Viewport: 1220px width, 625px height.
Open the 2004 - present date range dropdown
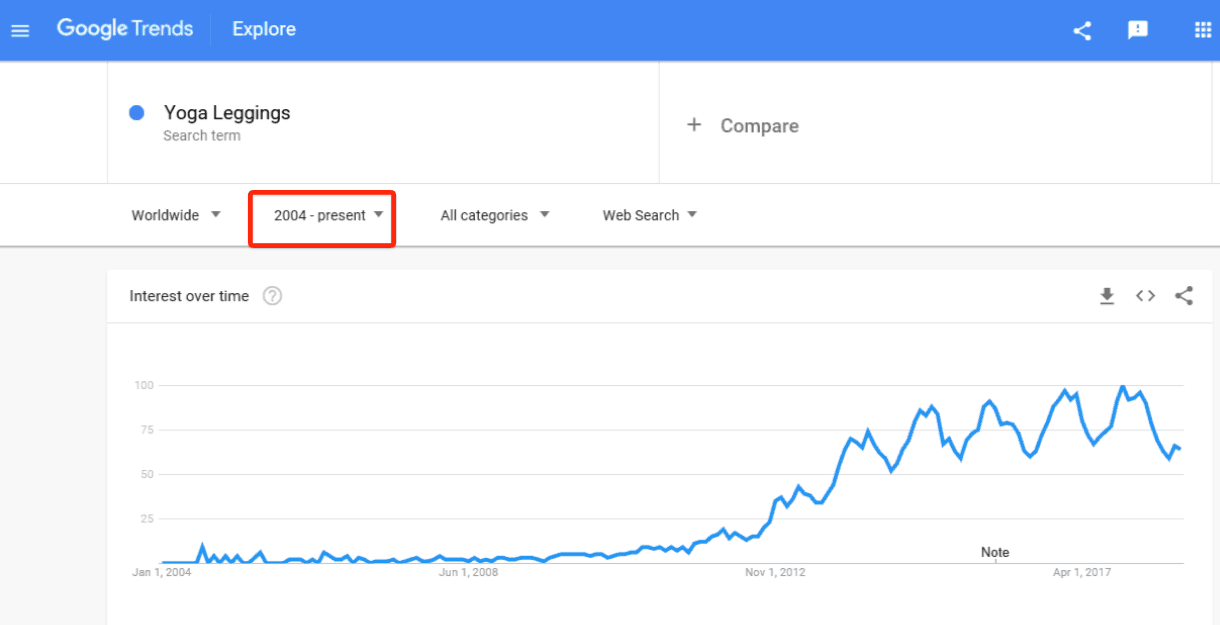click(328, 215)
